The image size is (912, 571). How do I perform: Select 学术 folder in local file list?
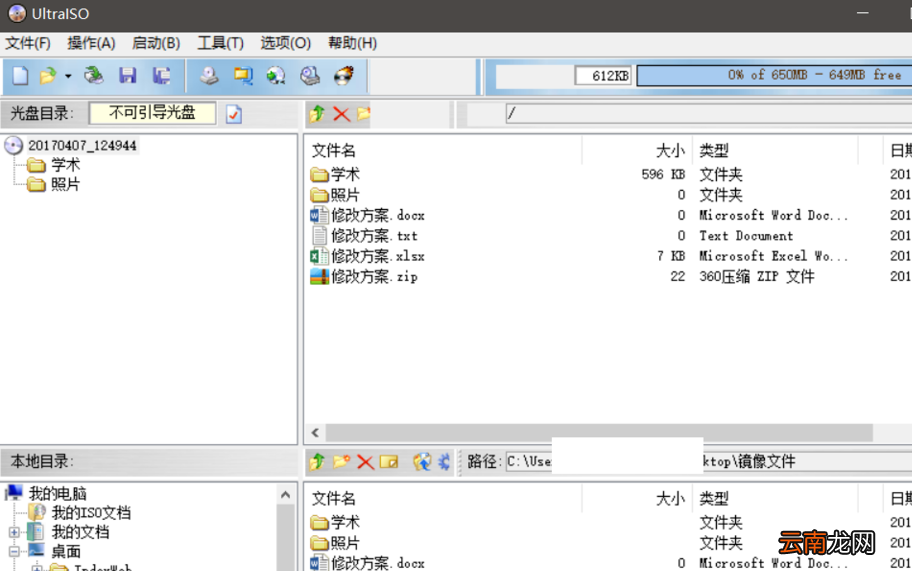345,522
